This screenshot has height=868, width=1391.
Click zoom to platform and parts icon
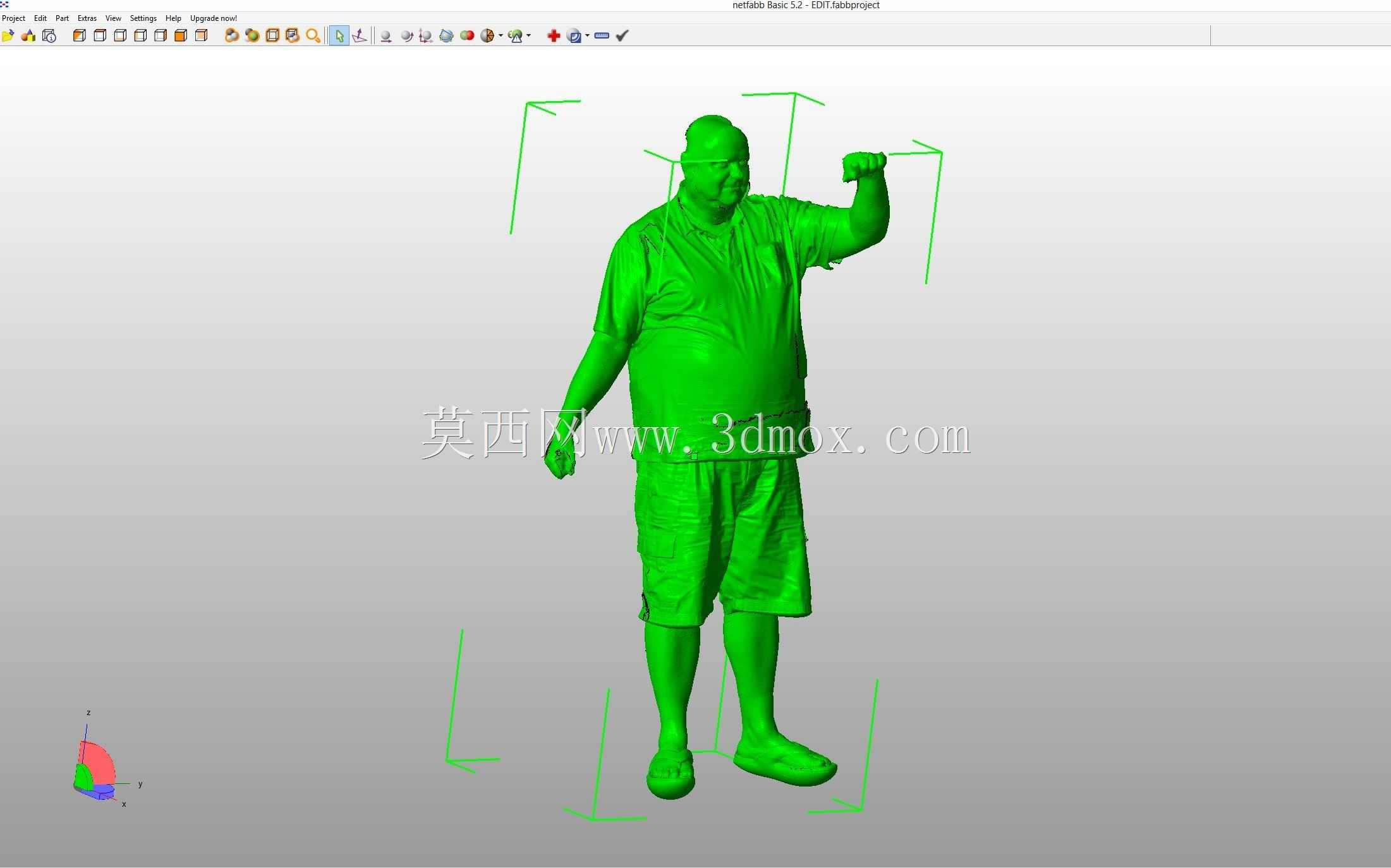coord(293,36)
